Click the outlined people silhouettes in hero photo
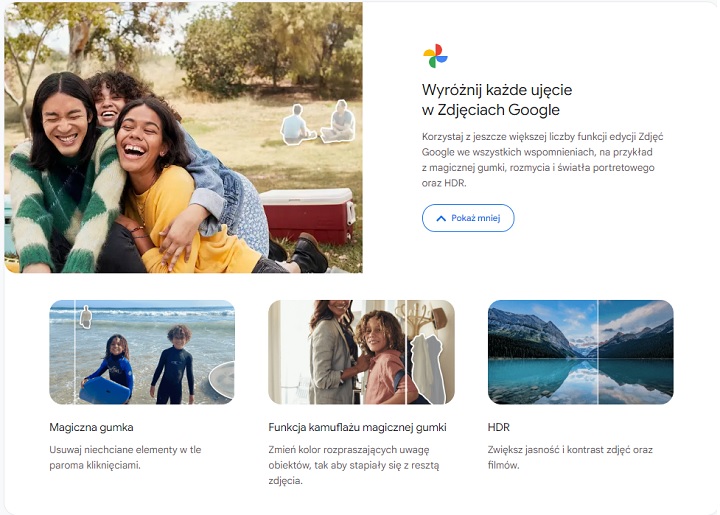The width and height of the screenshot is (720, 515). coord(317,122)
